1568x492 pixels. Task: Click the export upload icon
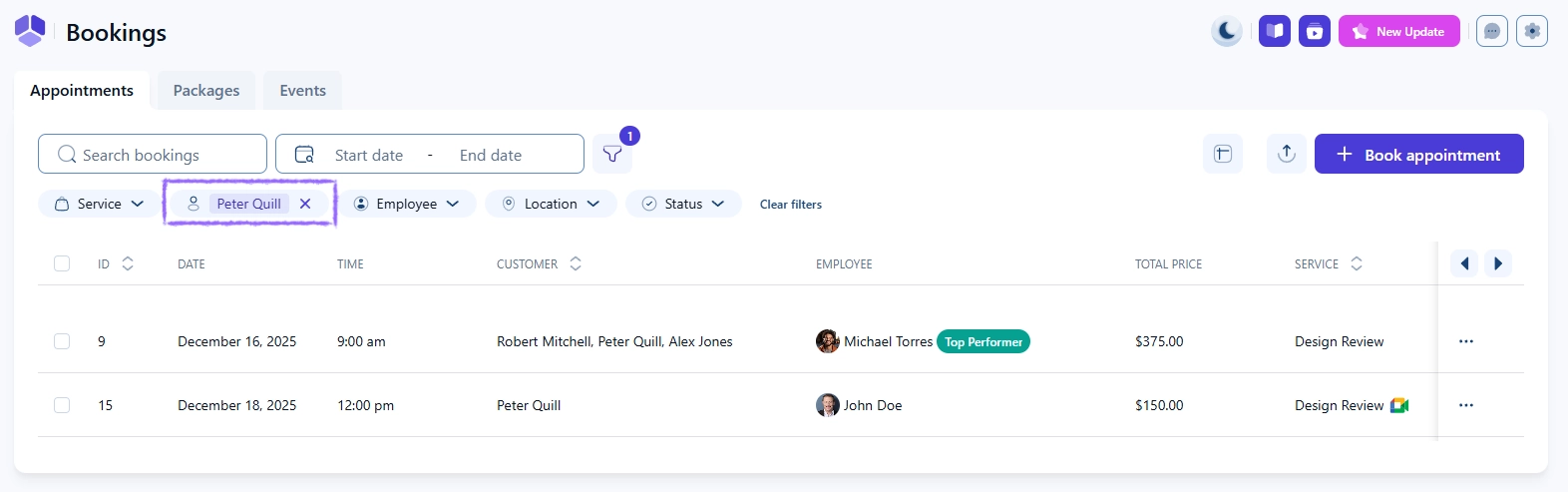point(1286,154)
